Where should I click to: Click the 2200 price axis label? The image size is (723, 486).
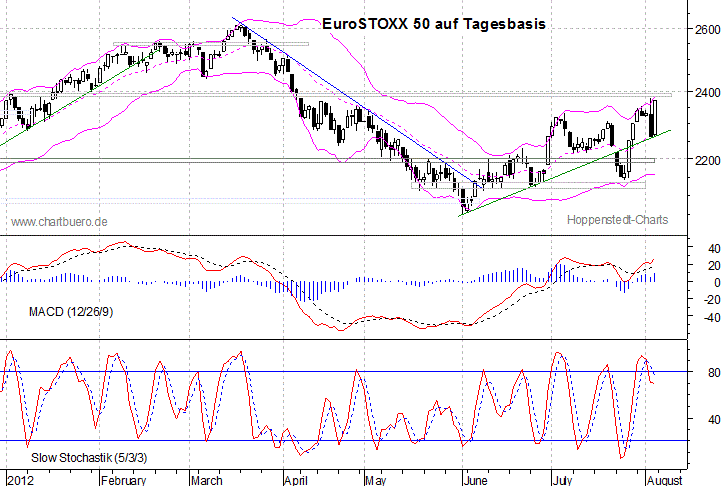[x=707, y=160]
